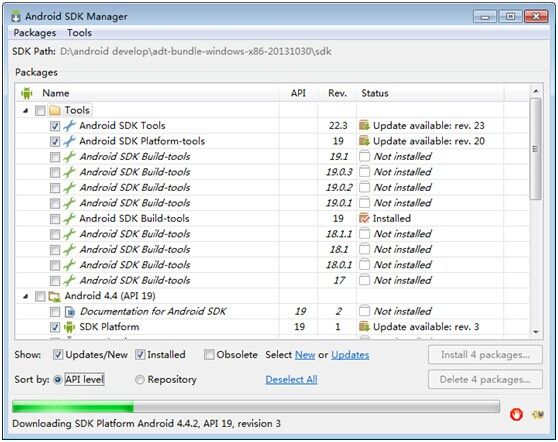This screenshot has height=442, width=558.
Task: Collapse the Tools folder group
Action: pyautogui.click(x=25, y=111)
